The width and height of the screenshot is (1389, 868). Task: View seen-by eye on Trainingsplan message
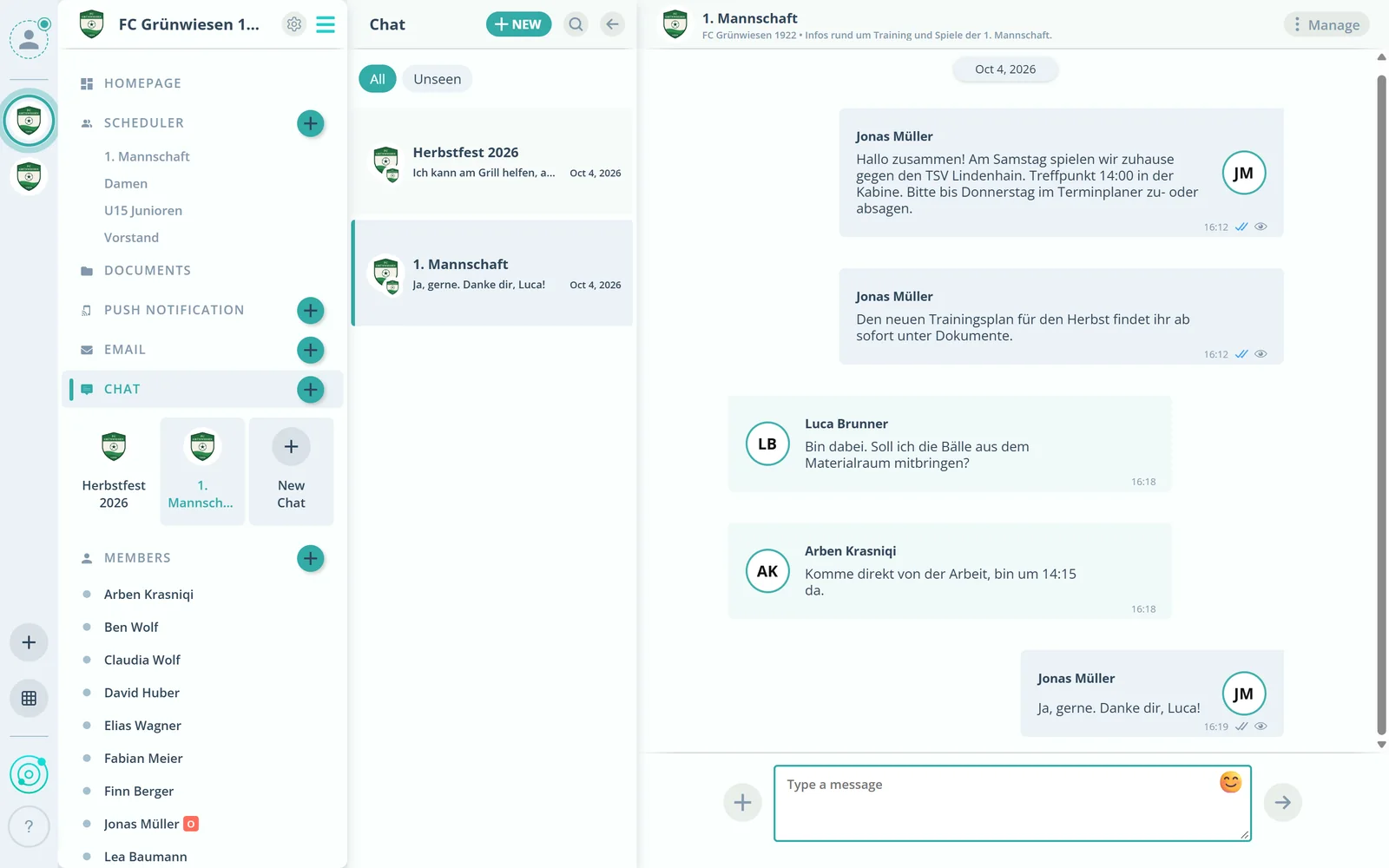pyautogui.click(x=1261, y=354)
